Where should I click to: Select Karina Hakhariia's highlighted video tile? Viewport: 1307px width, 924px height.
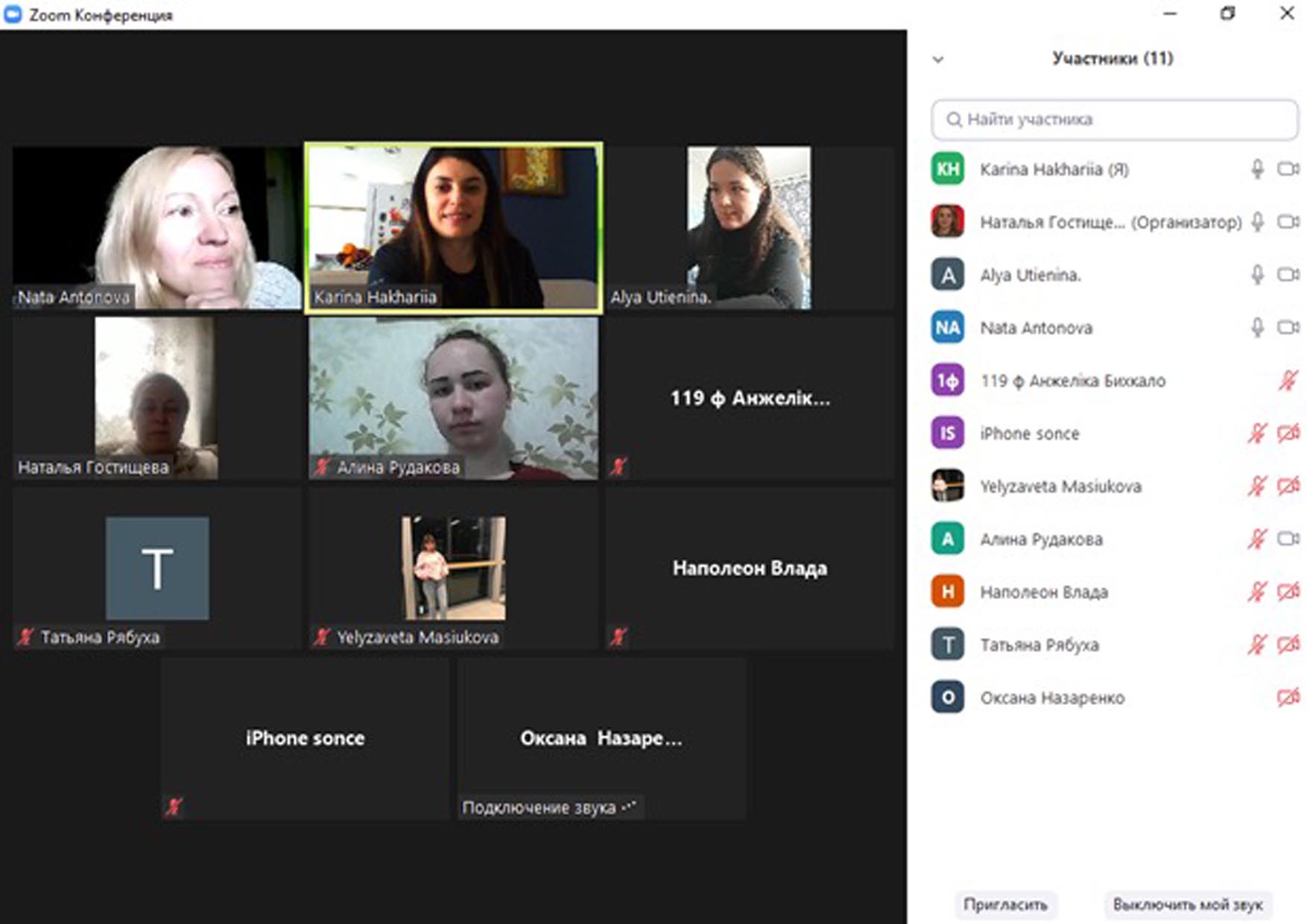453,227
